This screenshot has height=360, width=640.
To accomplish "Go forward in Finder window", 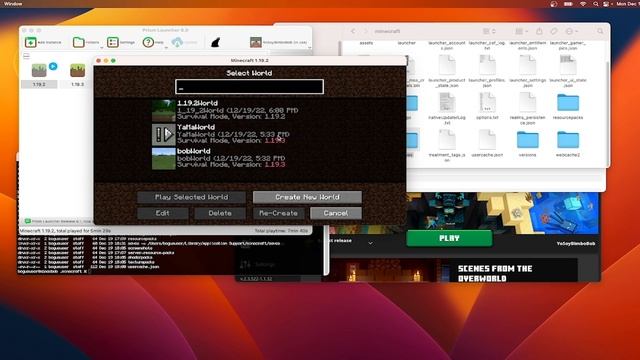I will [x=366, y=31].
